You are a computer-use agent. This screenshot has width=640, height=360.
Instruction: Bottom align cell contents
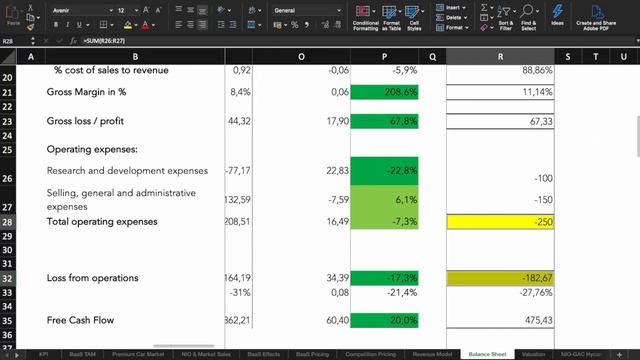pos(202,10)
